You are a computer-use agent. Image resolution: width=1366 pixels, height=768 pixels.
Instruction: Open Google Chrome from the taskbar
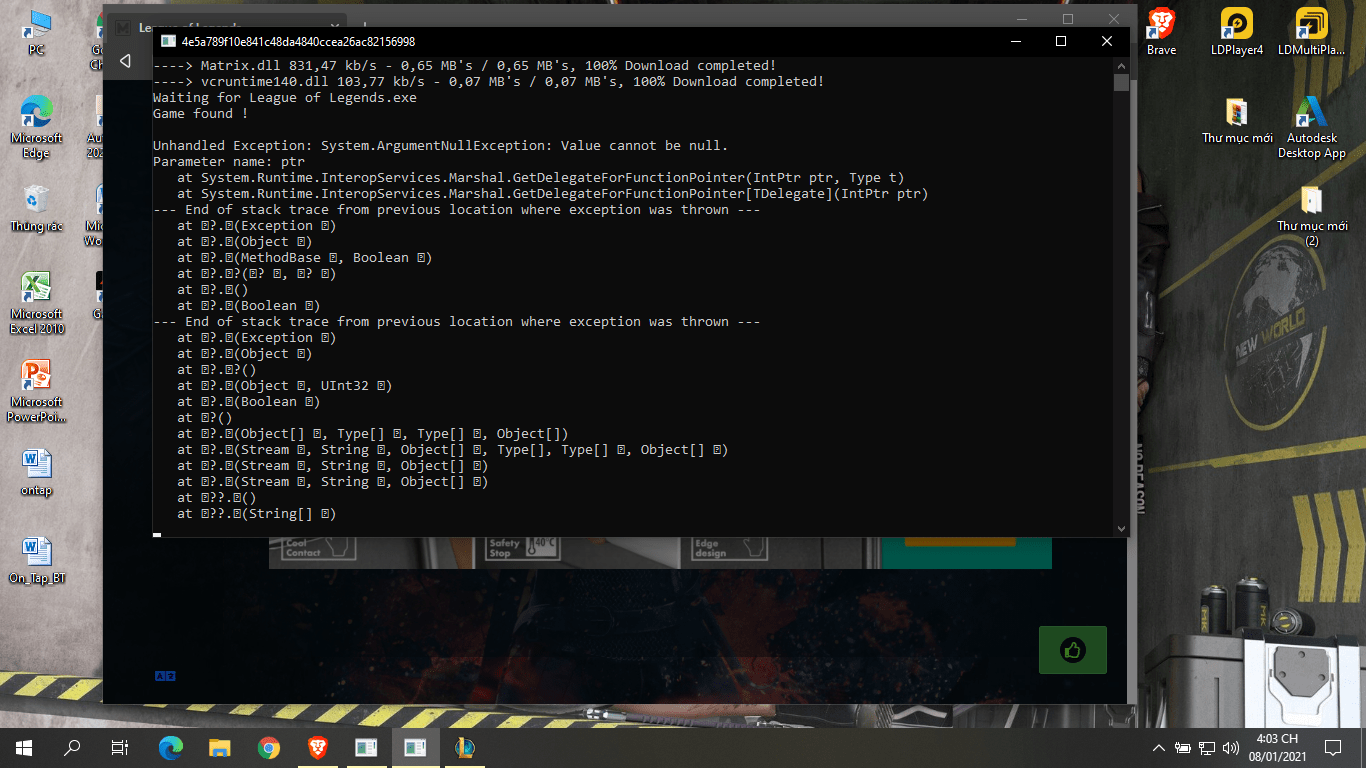[x=268, y=747]
